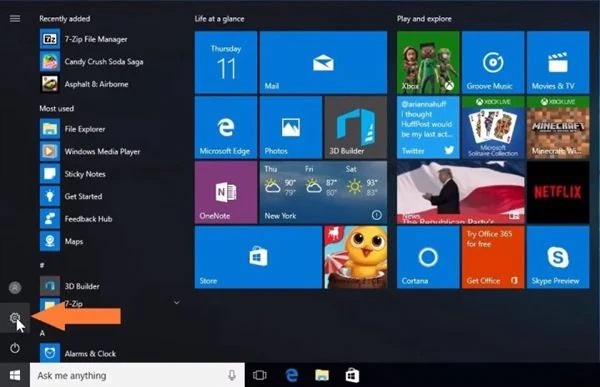Expand the 7-Zip folder chevron
The image size is (600, 387).
click(x=177, y=303)
